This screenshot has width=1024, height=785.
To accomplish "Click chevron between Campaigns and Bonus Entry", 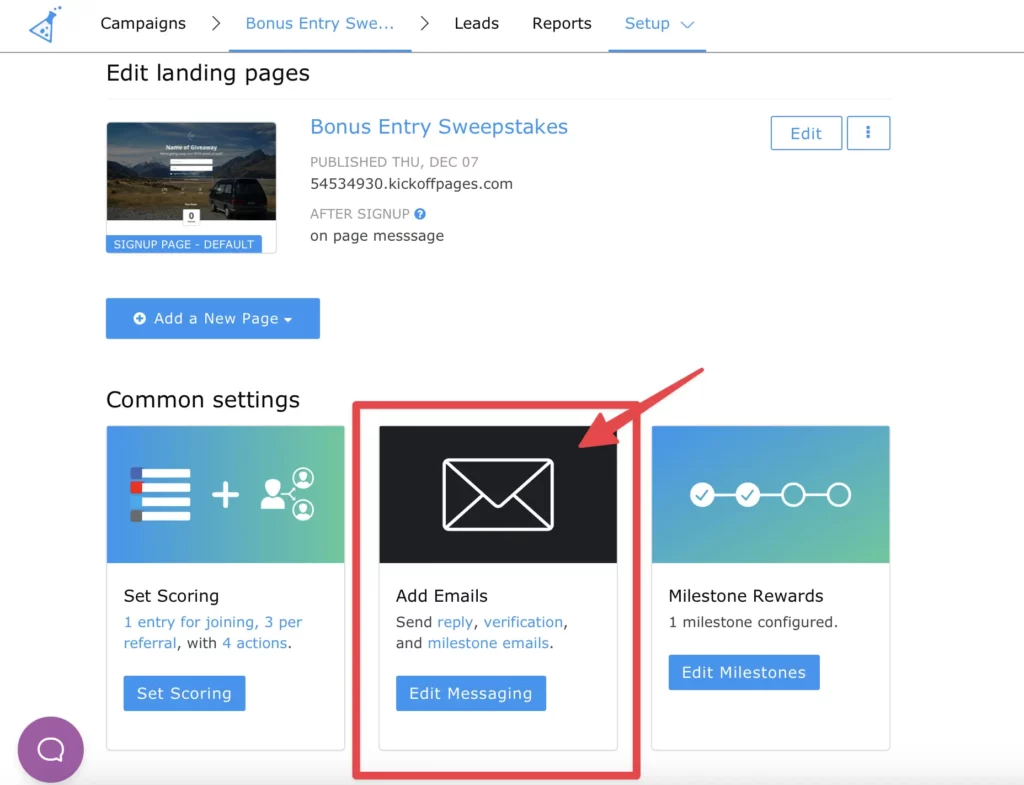I will coord(216,24).
